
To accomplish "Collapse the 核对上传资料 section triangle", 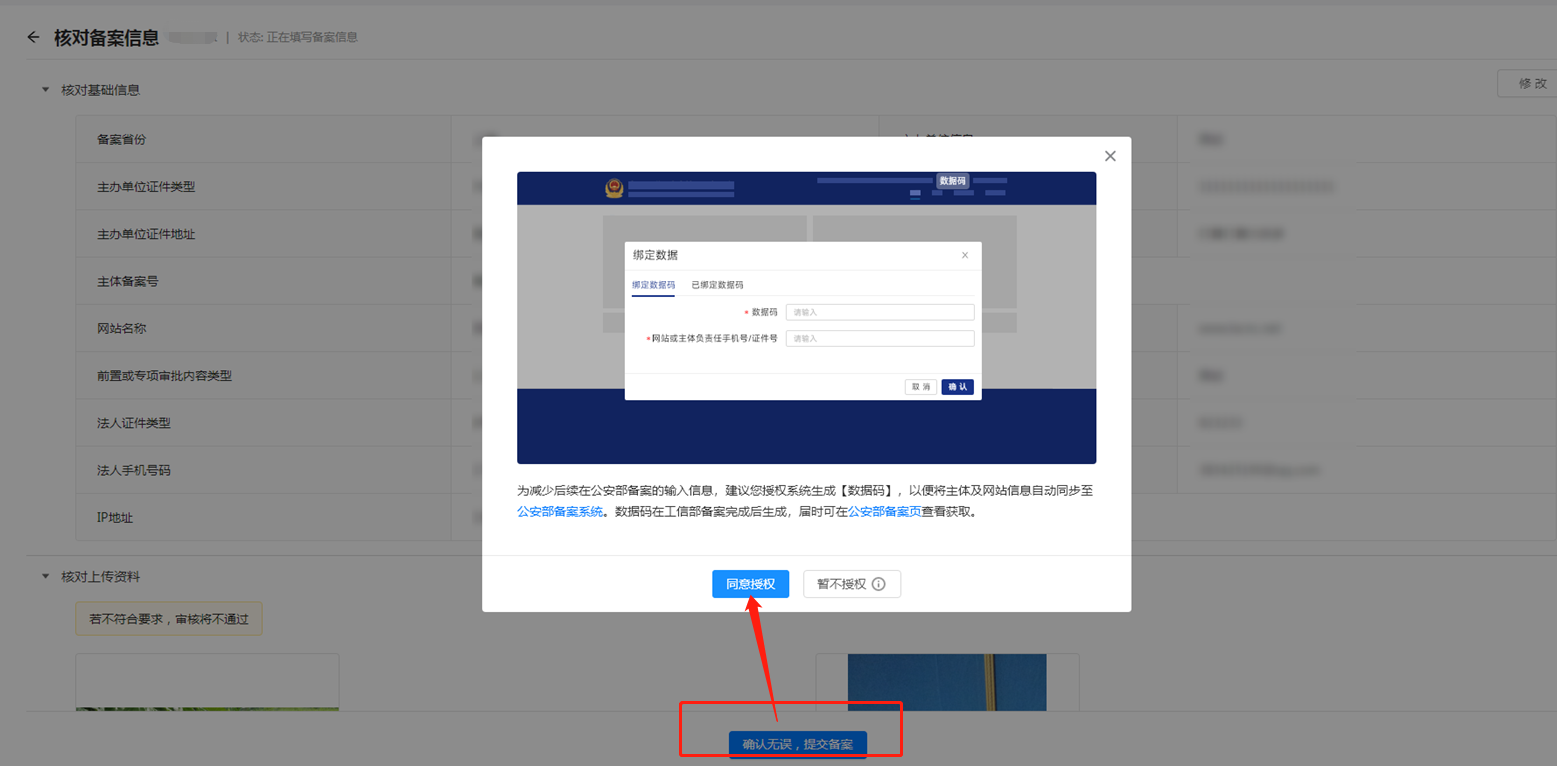I will coord(45,577).
